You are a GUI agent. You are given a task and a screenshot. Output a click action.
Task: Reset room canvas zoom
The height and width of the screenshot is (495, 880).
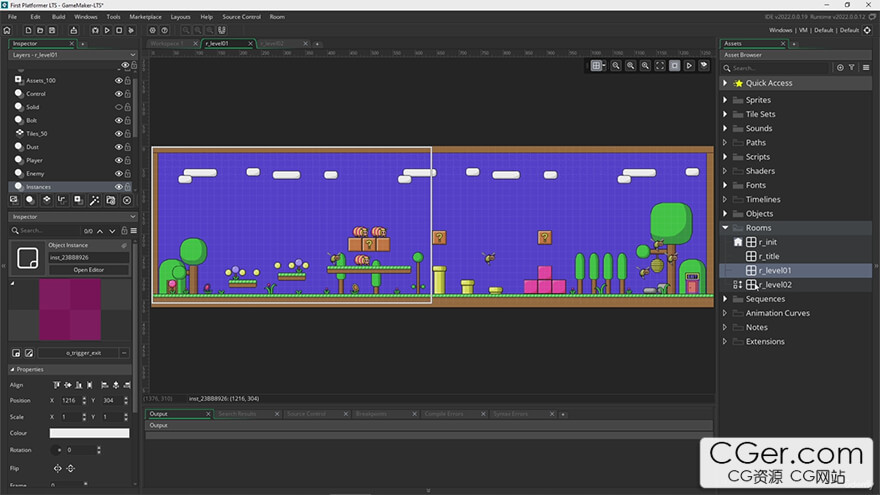click(631, 66)
